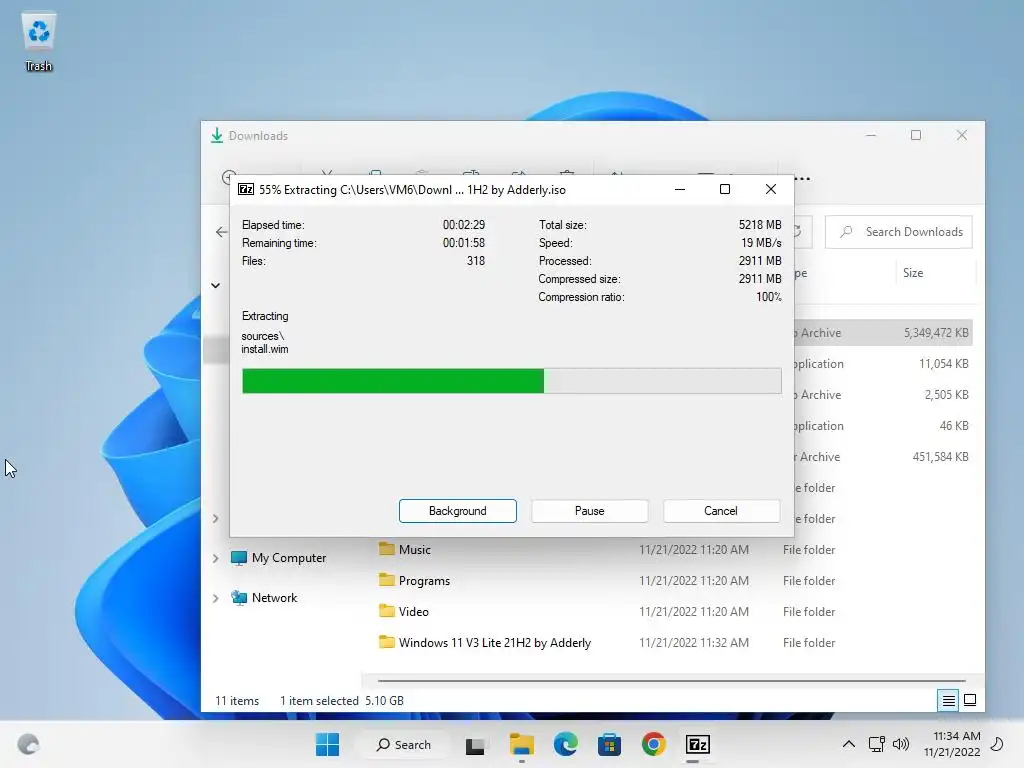Viewport: 1024px width, 768px height.
Task: Select the 2,505 KB archive row
Action: pos(883,394)
